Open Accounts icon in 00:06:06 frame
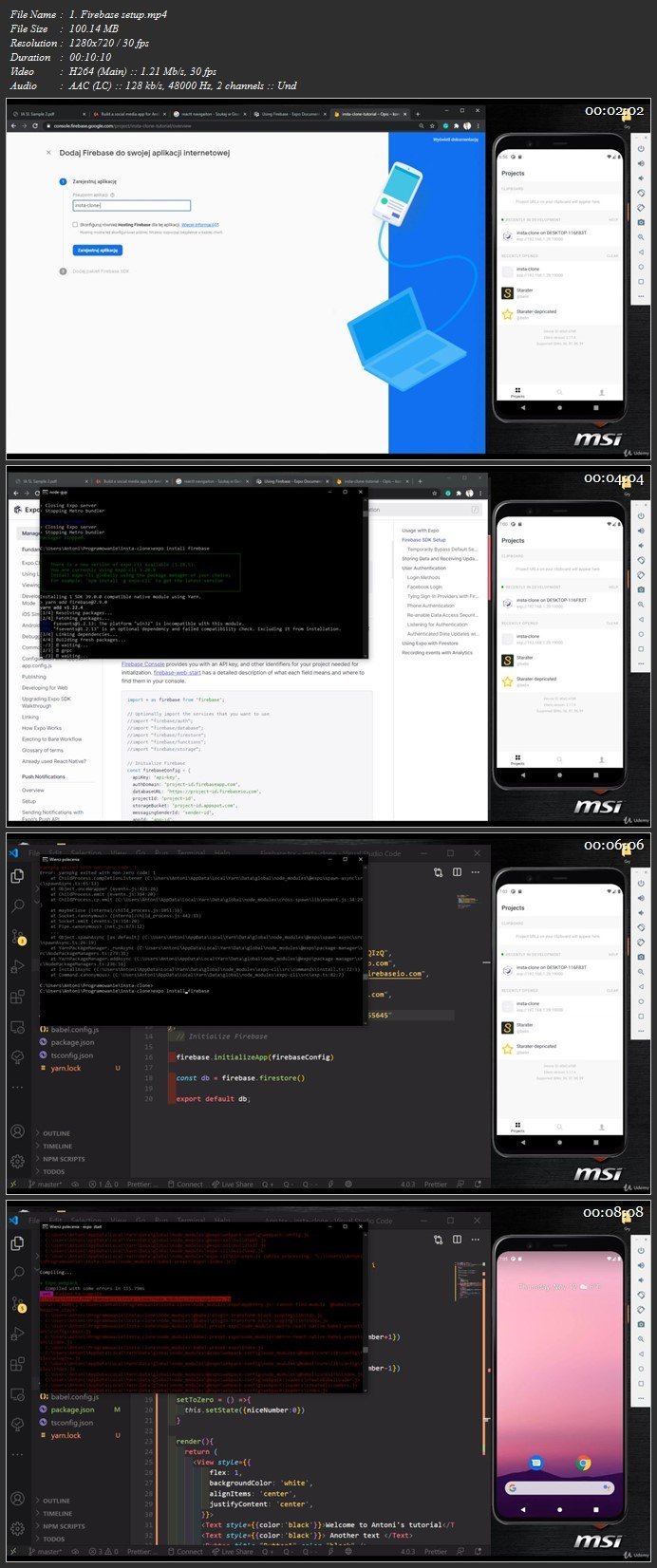Image resolution: width=657 pixels, height=1568 pixels. pyautogui.click(x=16, y=1131)
